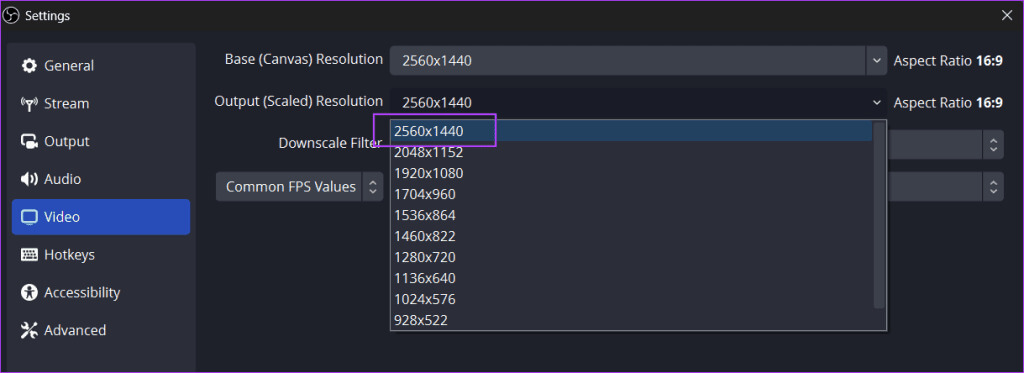Viewport: 1024px width, 373px height.
Task: Open General settings gear icon
Action: tap(29, 65)
